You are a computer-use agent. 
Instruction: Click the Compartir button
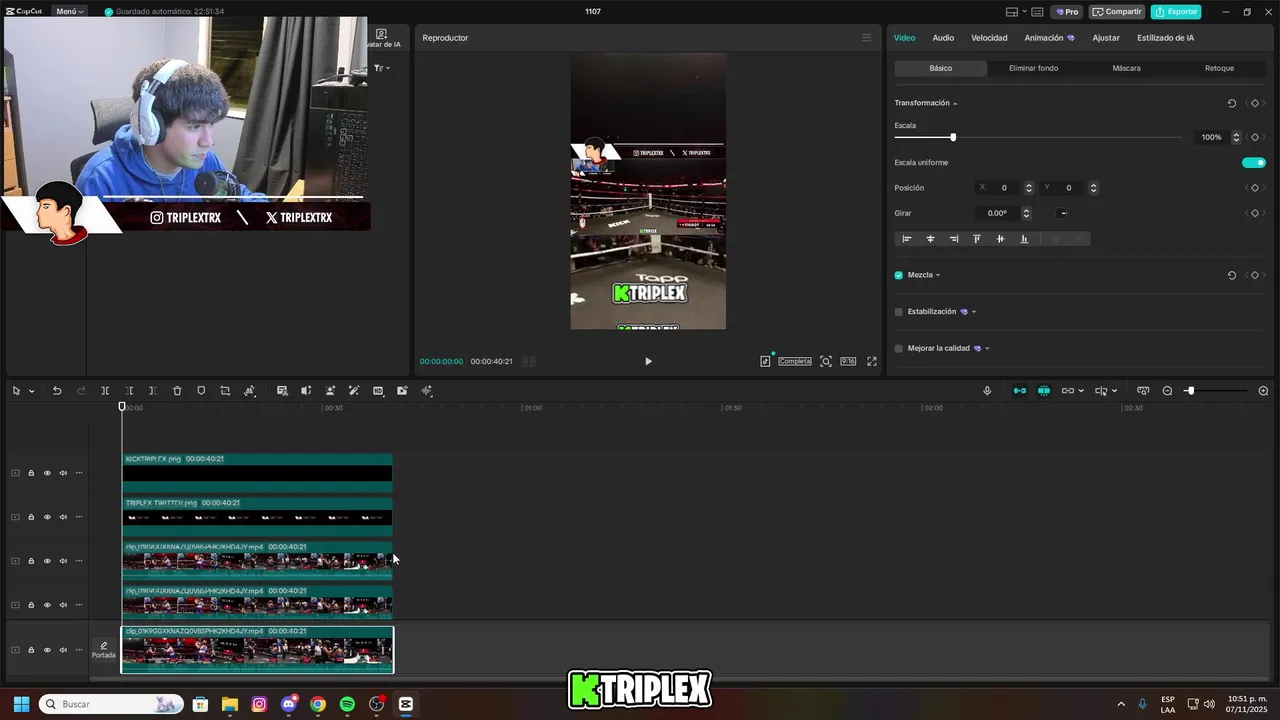tap(1117, 12)
